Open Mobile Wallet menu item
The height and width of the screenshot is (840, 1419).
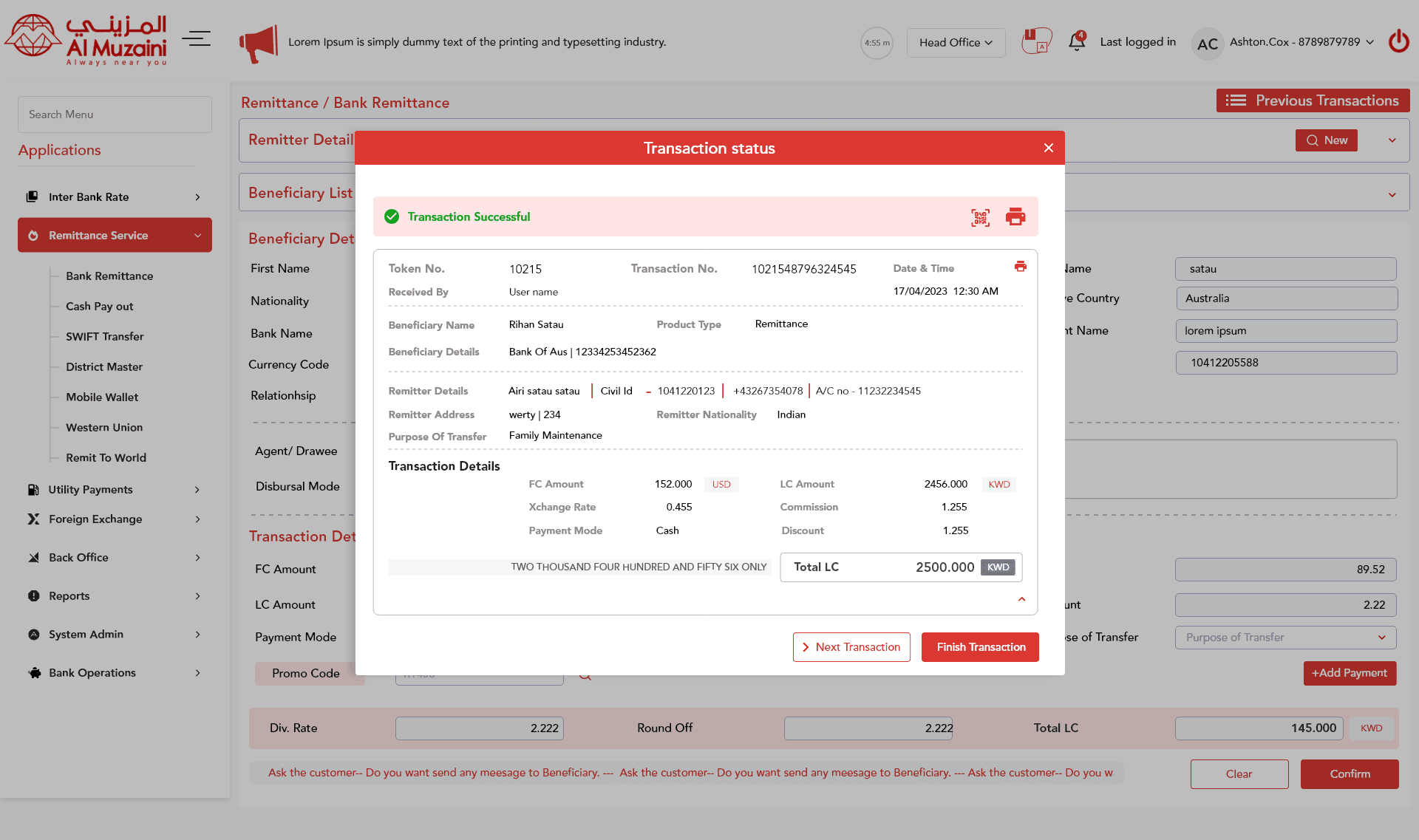click(x=102, y=397)
